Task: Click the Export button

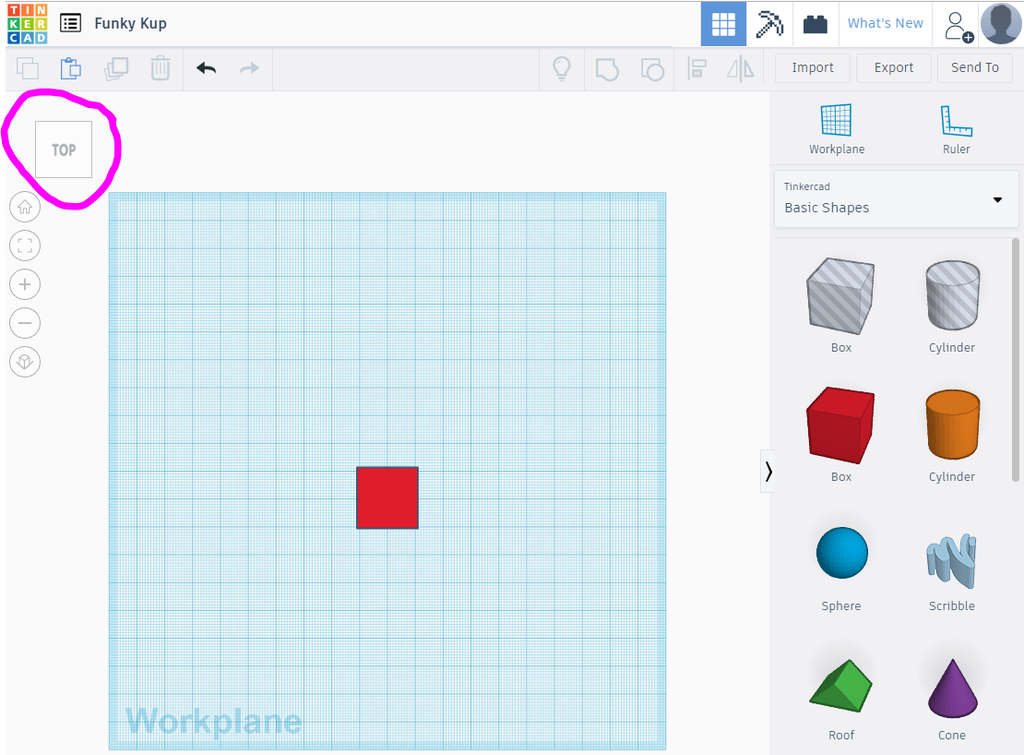Action: [x=893, y=68]
